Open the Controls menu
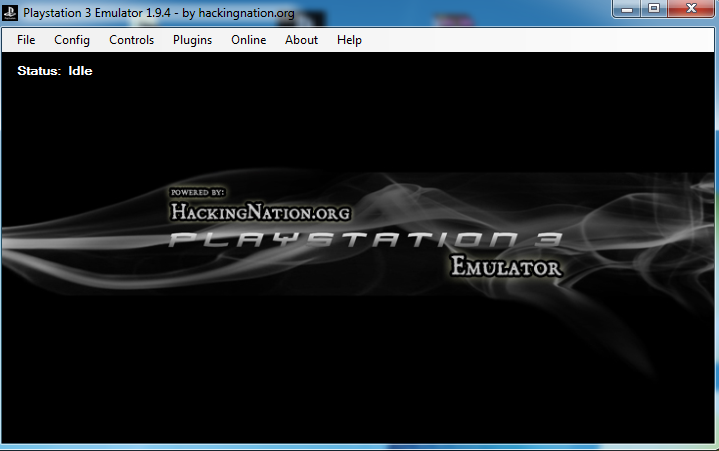 tap(132, 40)
